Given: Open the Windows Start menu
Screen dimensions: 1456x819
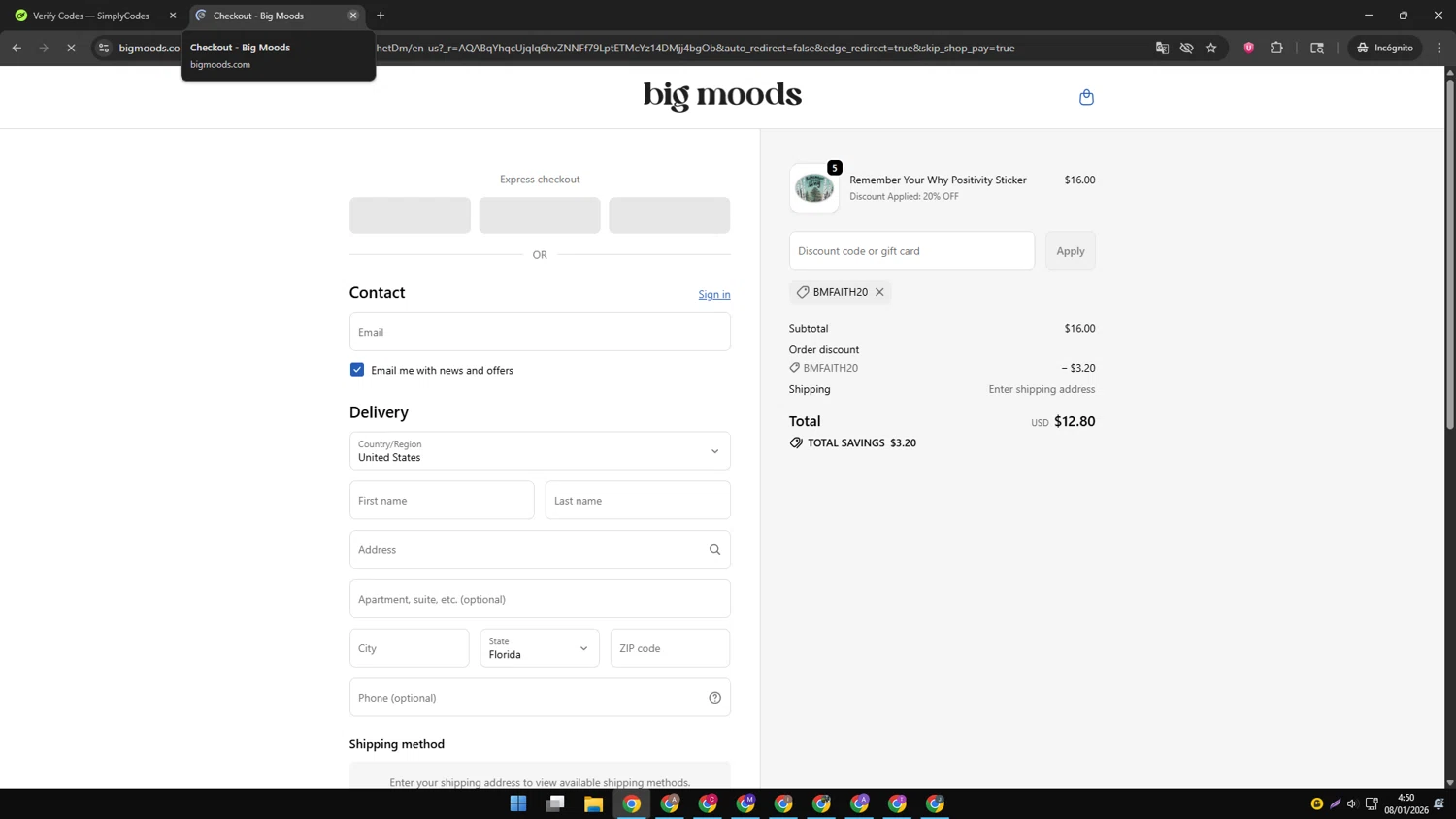Looking at the screenshot, I should 518,803.
